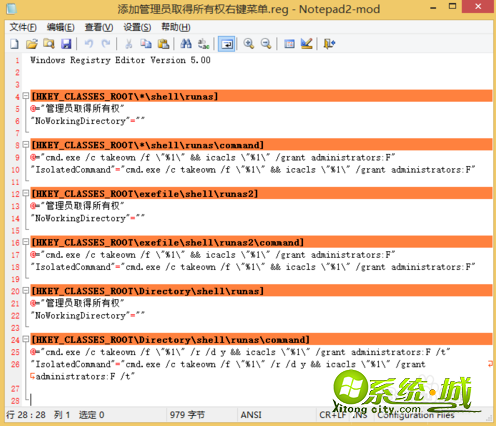Viewport: 496px width, 426px height.
Task: Click [HKEY_CLASSES_ROOT\*\shell\runas\command] header line
Action: point(261,145)
